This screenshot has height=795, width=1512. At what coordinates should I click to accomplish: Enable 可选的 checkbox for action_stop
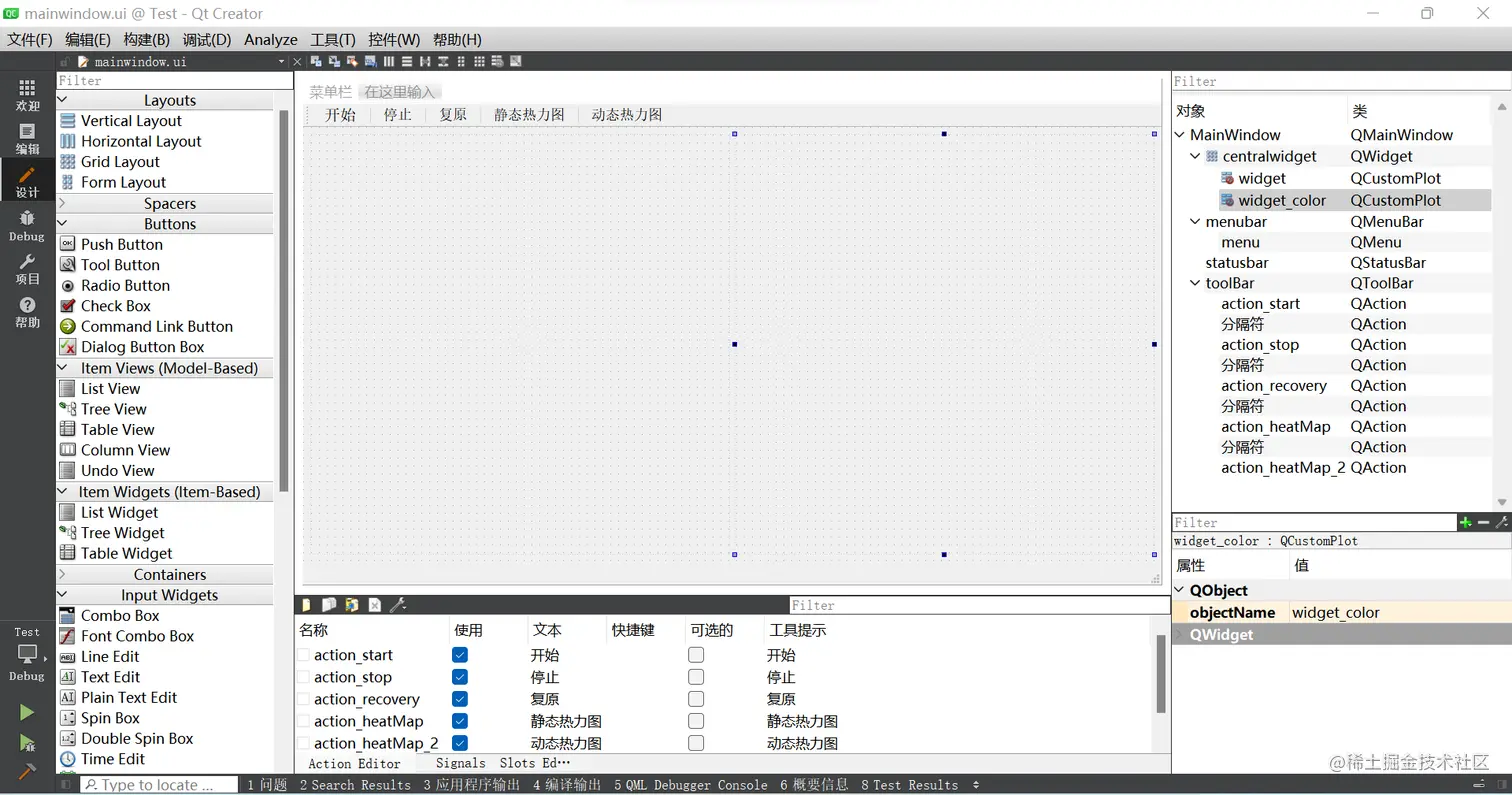tap(696, 677)
